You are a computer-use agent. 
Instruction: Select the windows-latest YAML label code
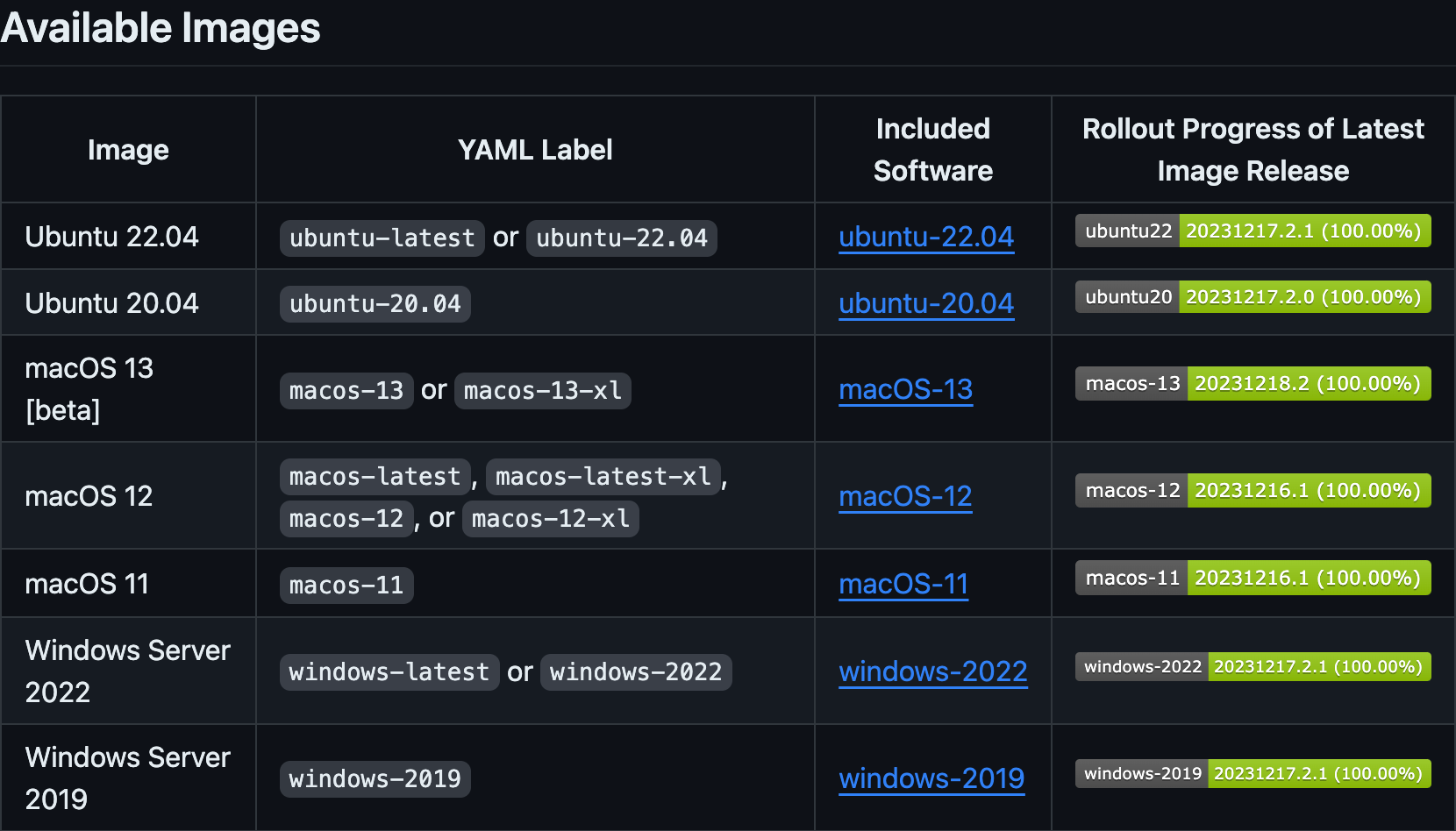(x=389, y=672)
